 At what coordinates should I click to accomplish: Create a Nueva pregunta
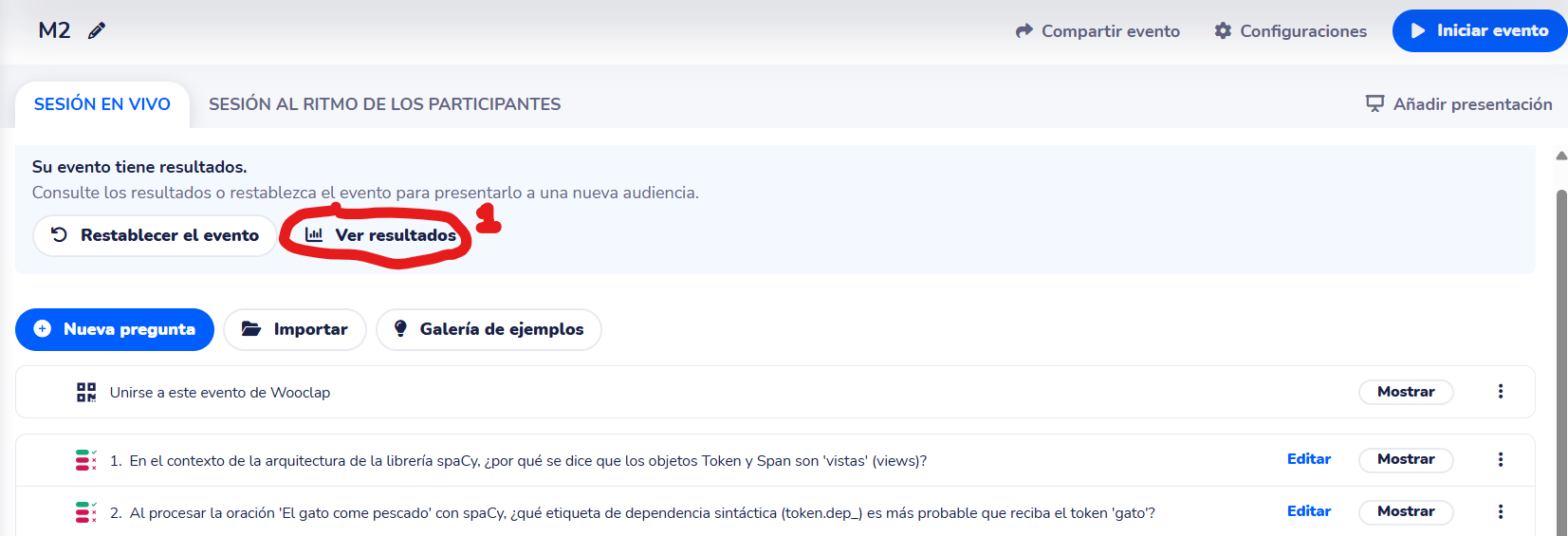click(115, 329)
